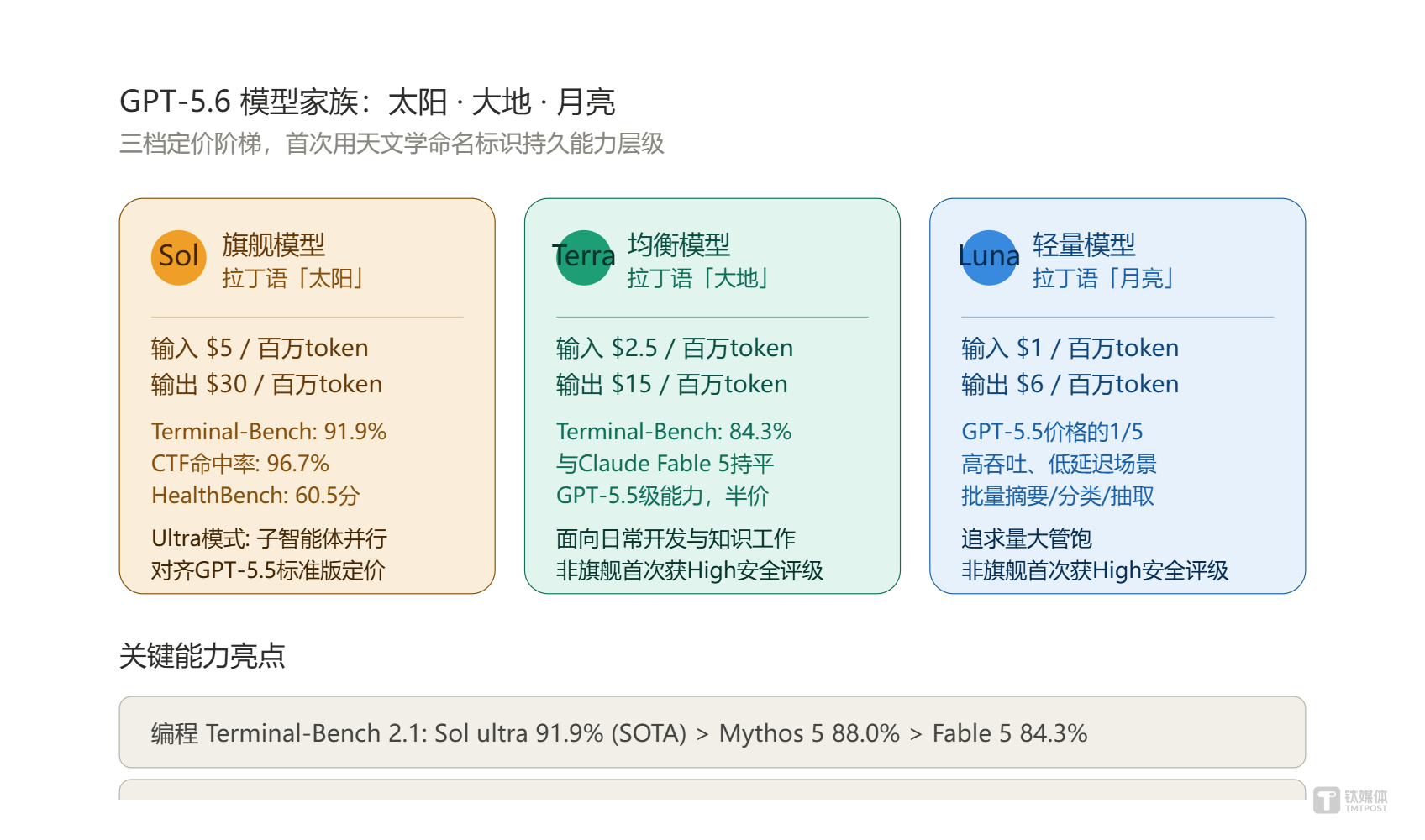Click the GPT-5.6 model family title
This screenshot has width=1425, height=840.
pyautogui.click(x=367, y=102)
